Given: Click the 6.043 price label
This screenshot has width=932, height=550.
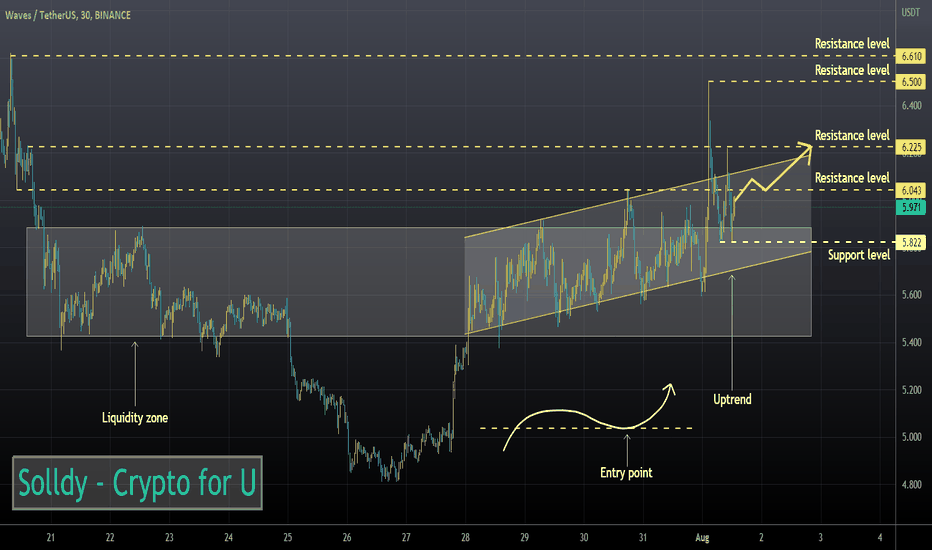Looking at the screenshot, I should tap(911, 191).
